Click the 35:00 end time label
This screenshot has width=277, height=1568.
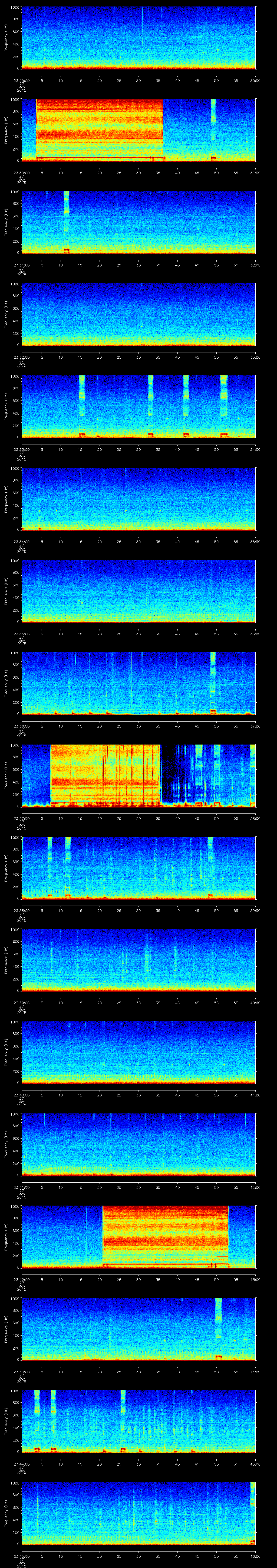click(256, 542)
